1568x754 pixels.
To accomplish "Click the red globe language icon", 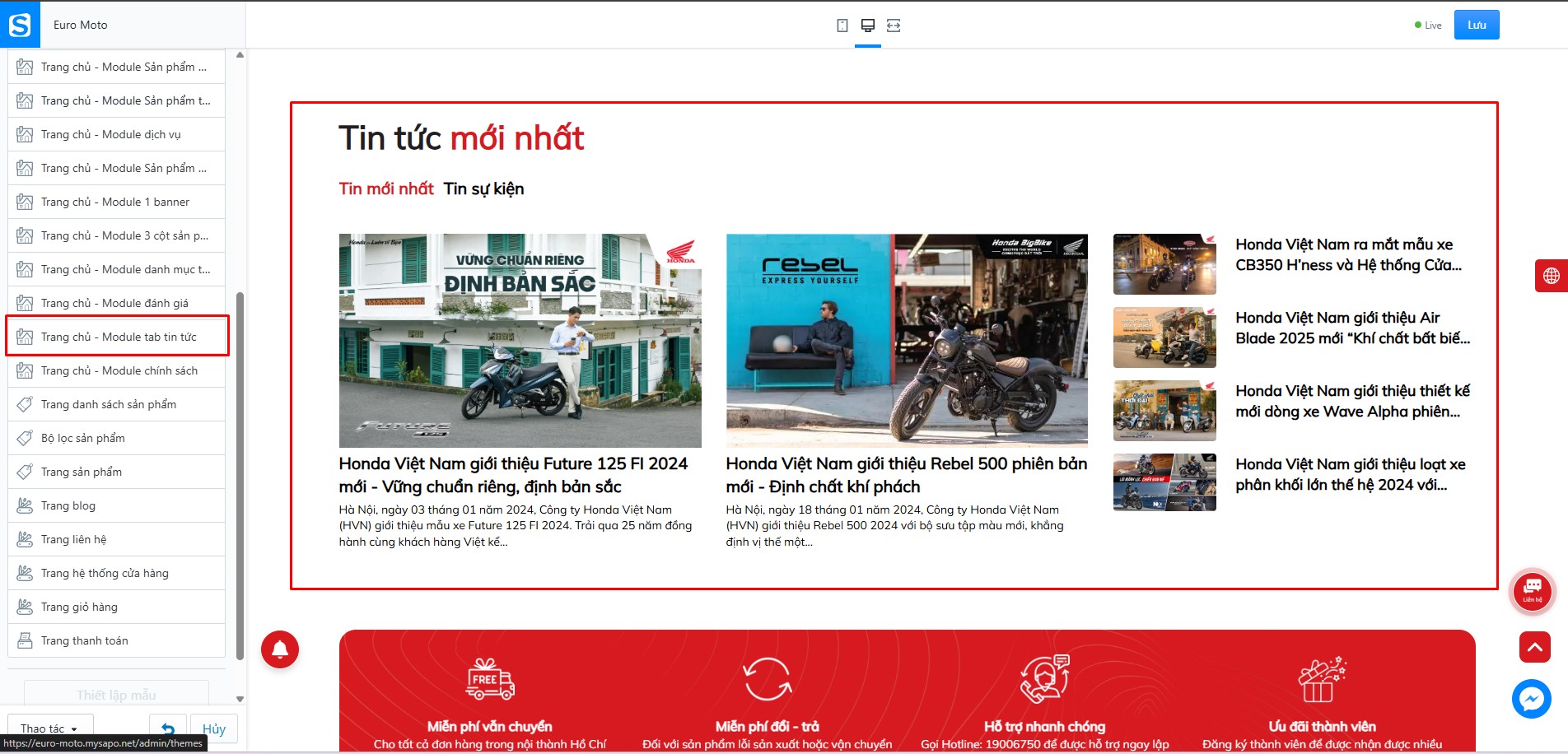I will click(1552, 276).
